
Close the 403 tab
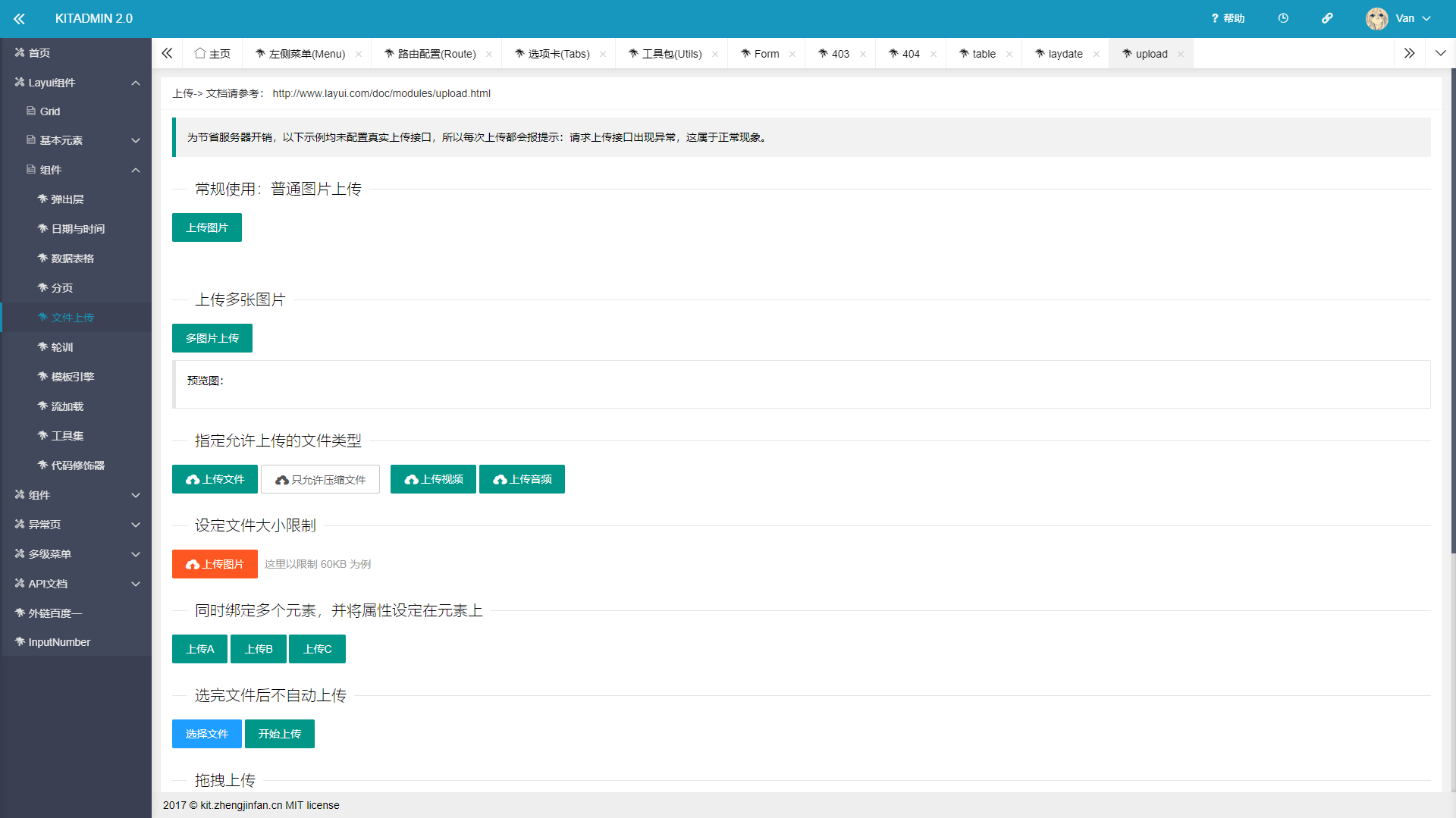(x=863, y=54)
